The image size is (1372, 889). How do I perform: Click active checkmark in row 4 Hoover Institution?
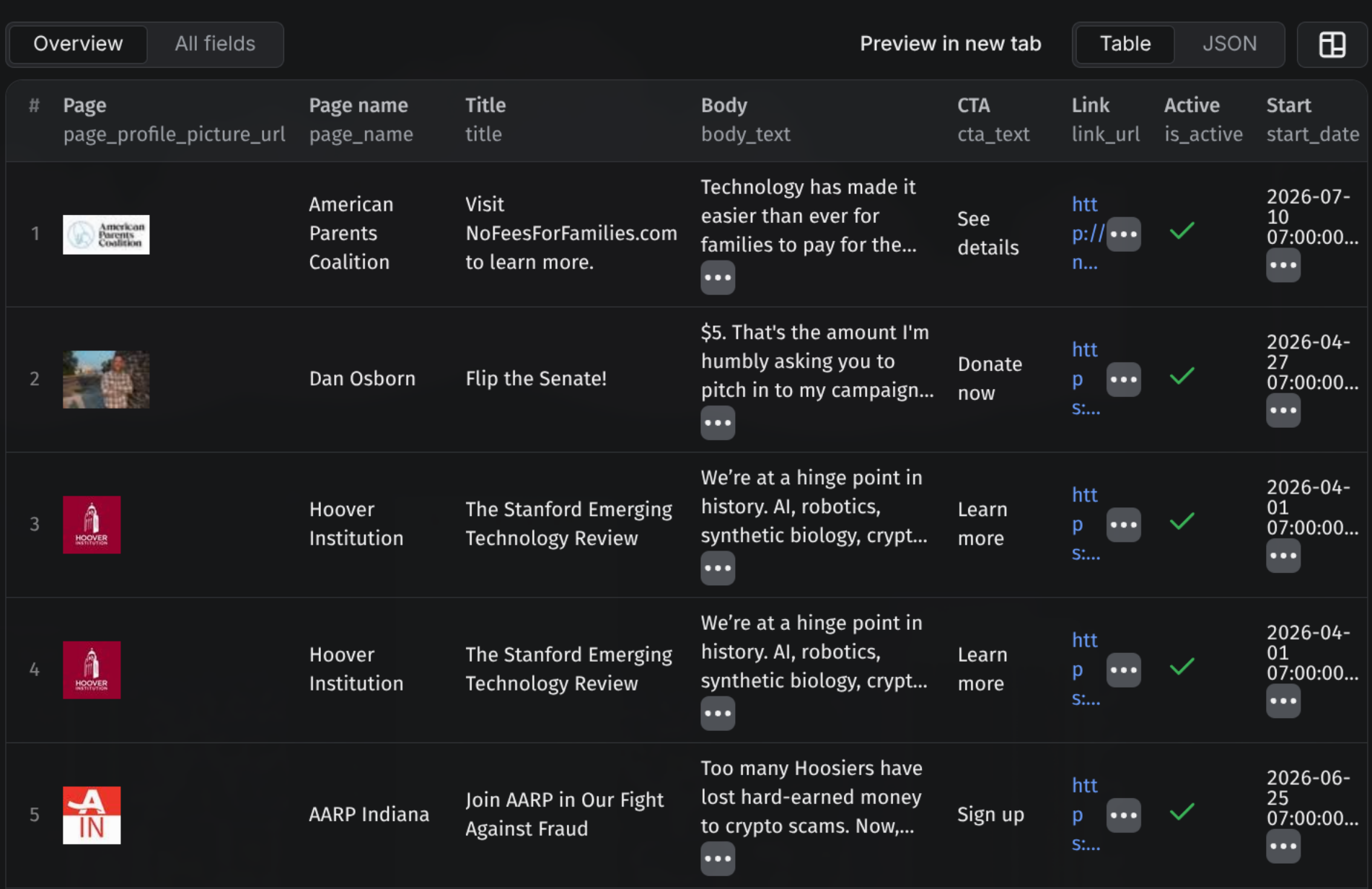click(x=1182, y=666)
